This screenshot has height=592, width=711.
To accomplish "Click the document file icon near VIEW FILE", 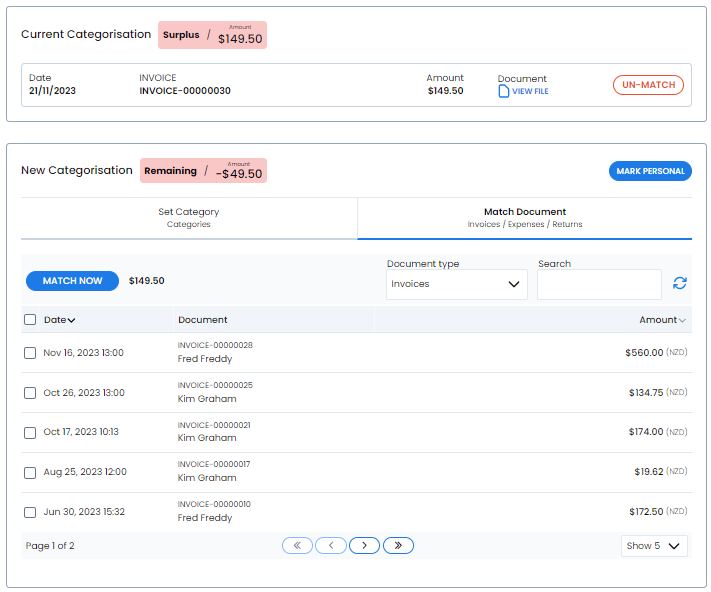I will (503, 91).
